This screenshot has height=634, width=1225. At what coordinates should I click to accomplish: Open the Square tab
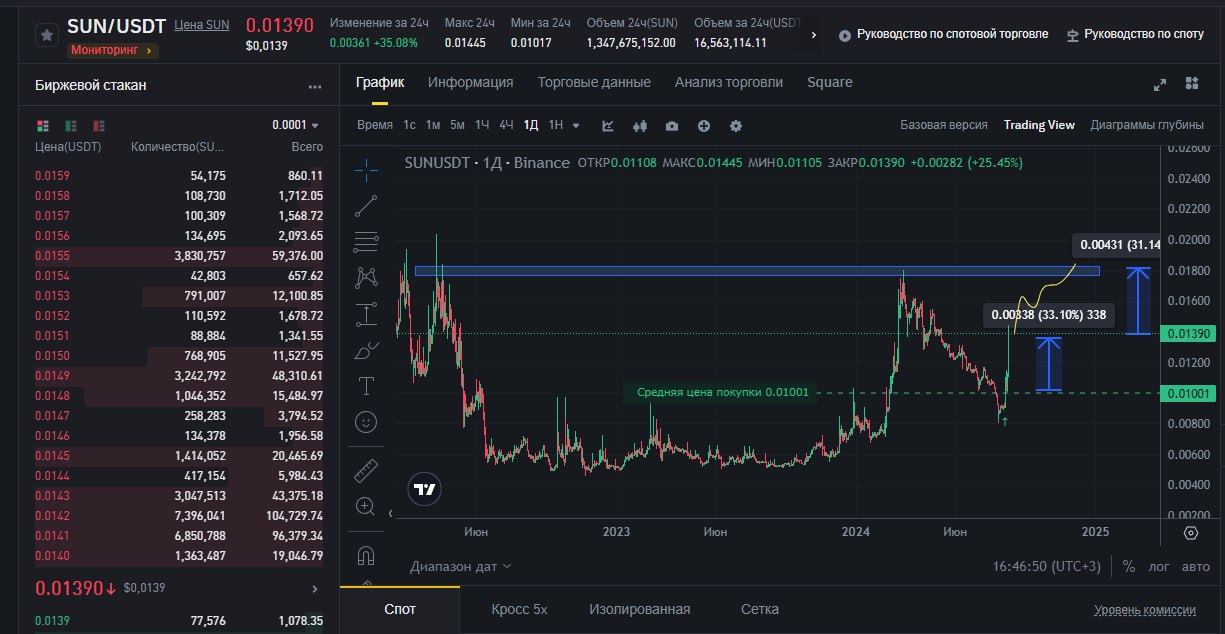pyautogui.click(x=830, y=82)
